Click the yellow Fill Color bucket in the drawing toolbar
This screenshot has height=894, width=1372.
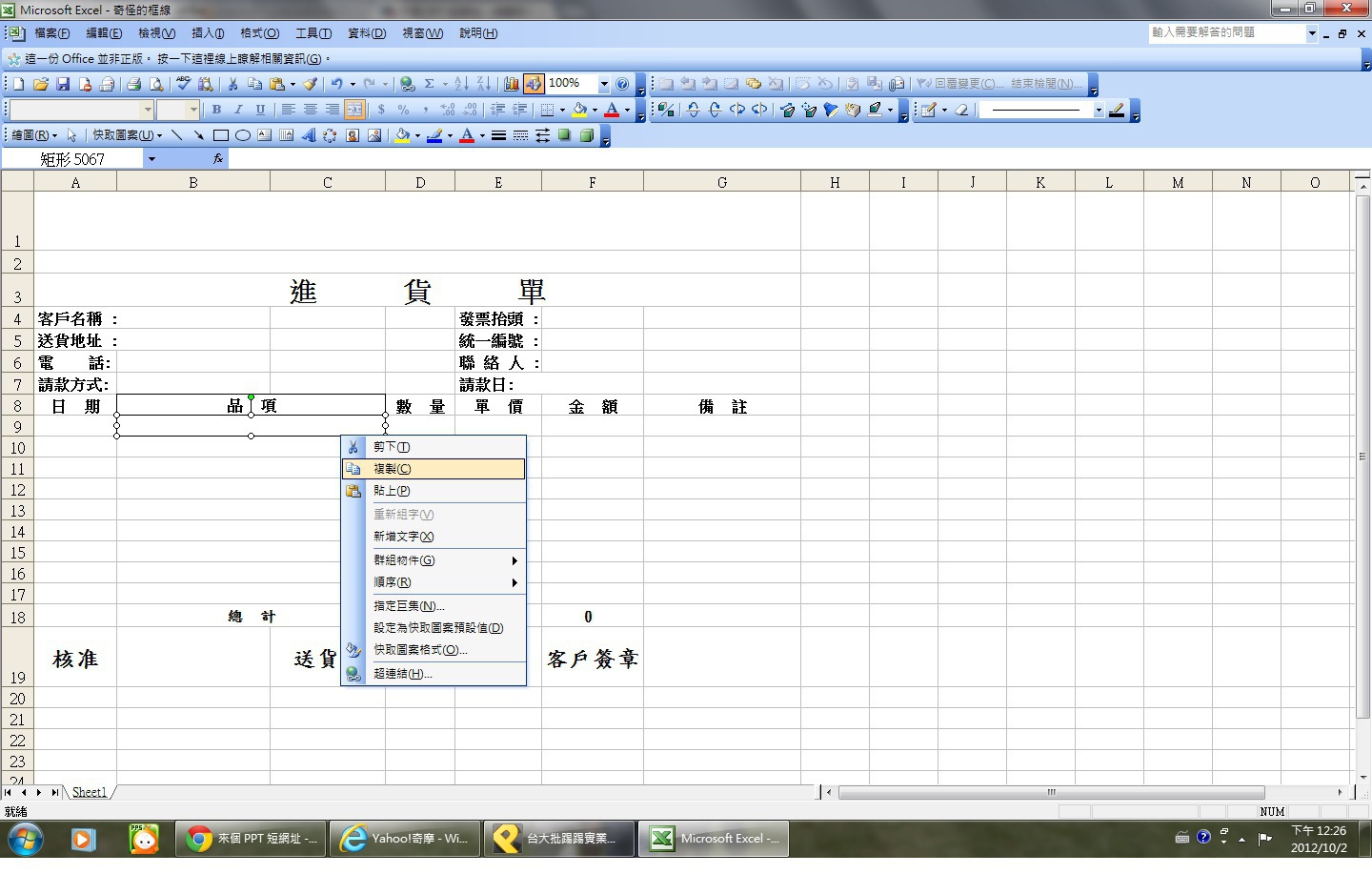click(402, 135)
